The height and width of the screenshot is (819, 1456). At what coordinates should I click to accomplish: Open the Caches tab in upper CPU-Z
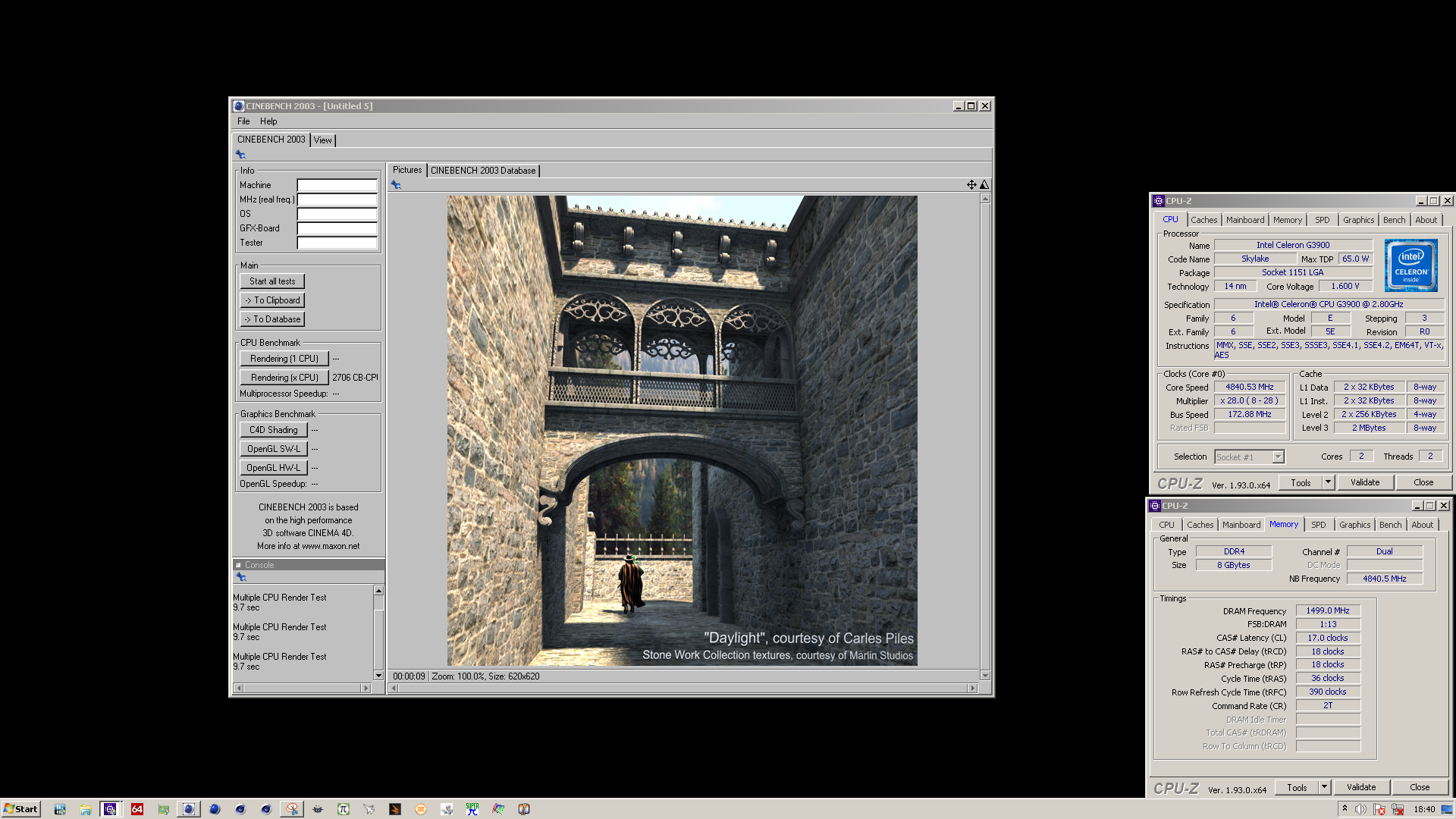point(1203,220)
